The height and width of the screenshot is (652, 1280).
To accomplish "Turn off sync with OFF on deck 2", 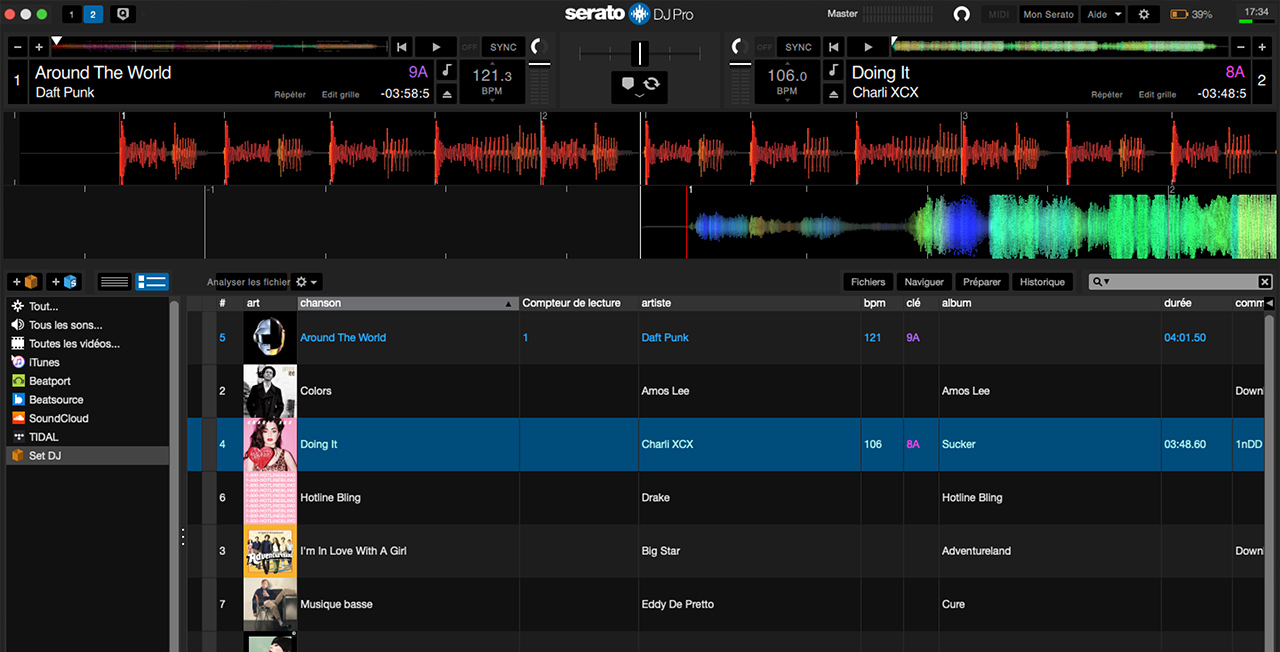I will [765, 47].
